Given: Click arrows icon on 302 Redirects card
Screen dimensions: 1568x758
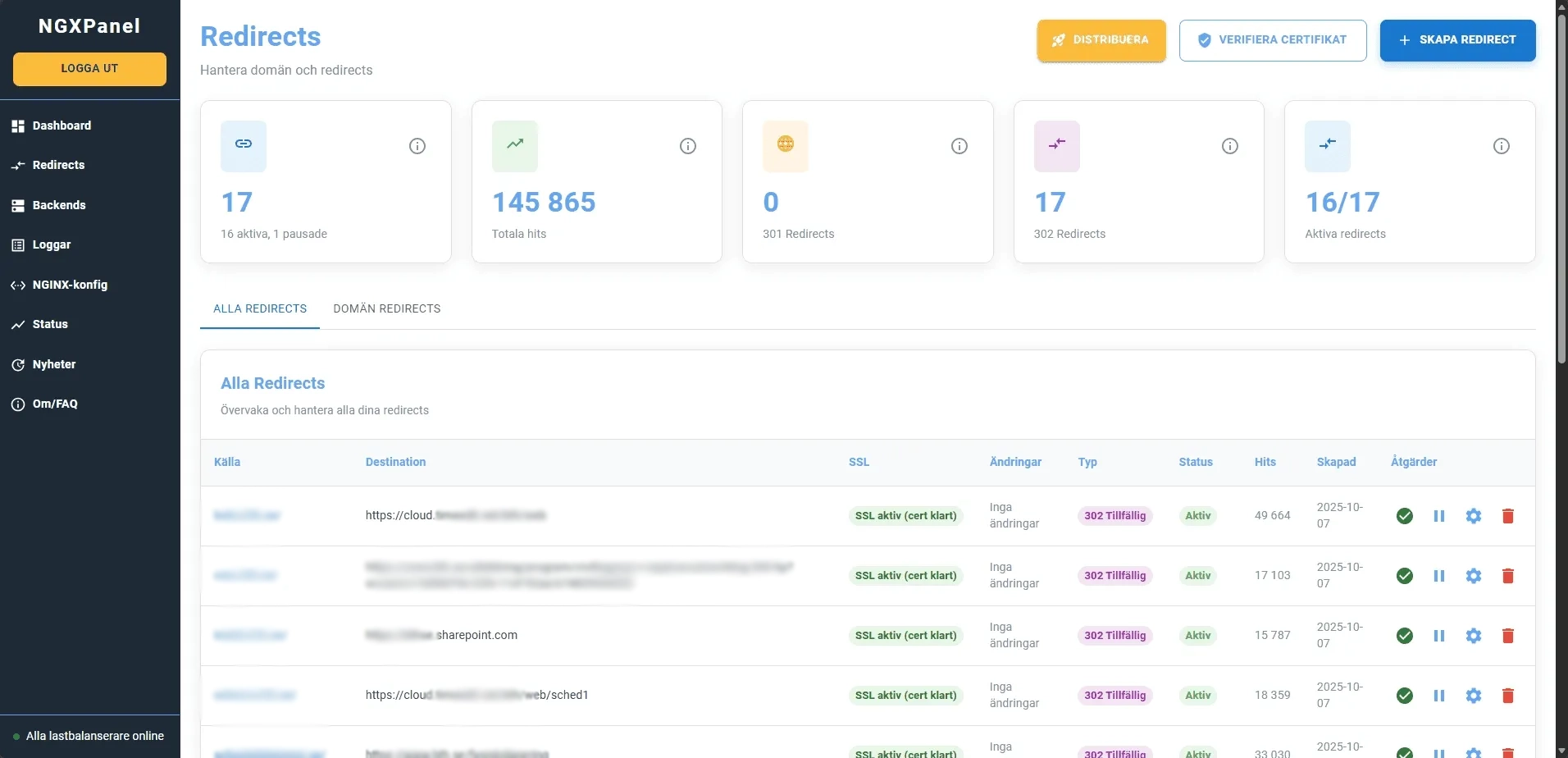Looking at the screenshot, I should pos(1057,145).
